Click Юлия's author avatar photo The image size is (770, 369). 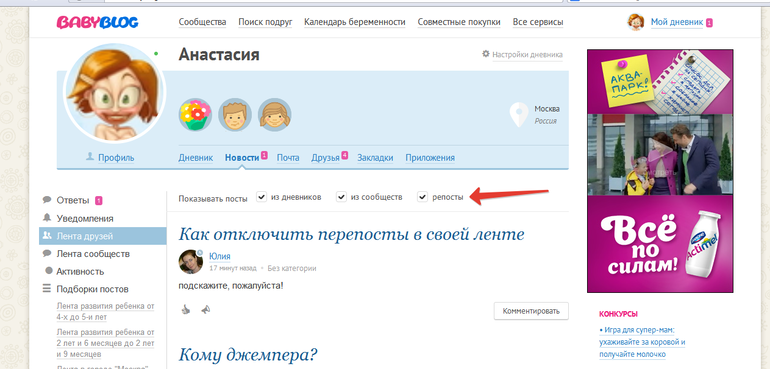pyautogui.click(x=191, y=261)
